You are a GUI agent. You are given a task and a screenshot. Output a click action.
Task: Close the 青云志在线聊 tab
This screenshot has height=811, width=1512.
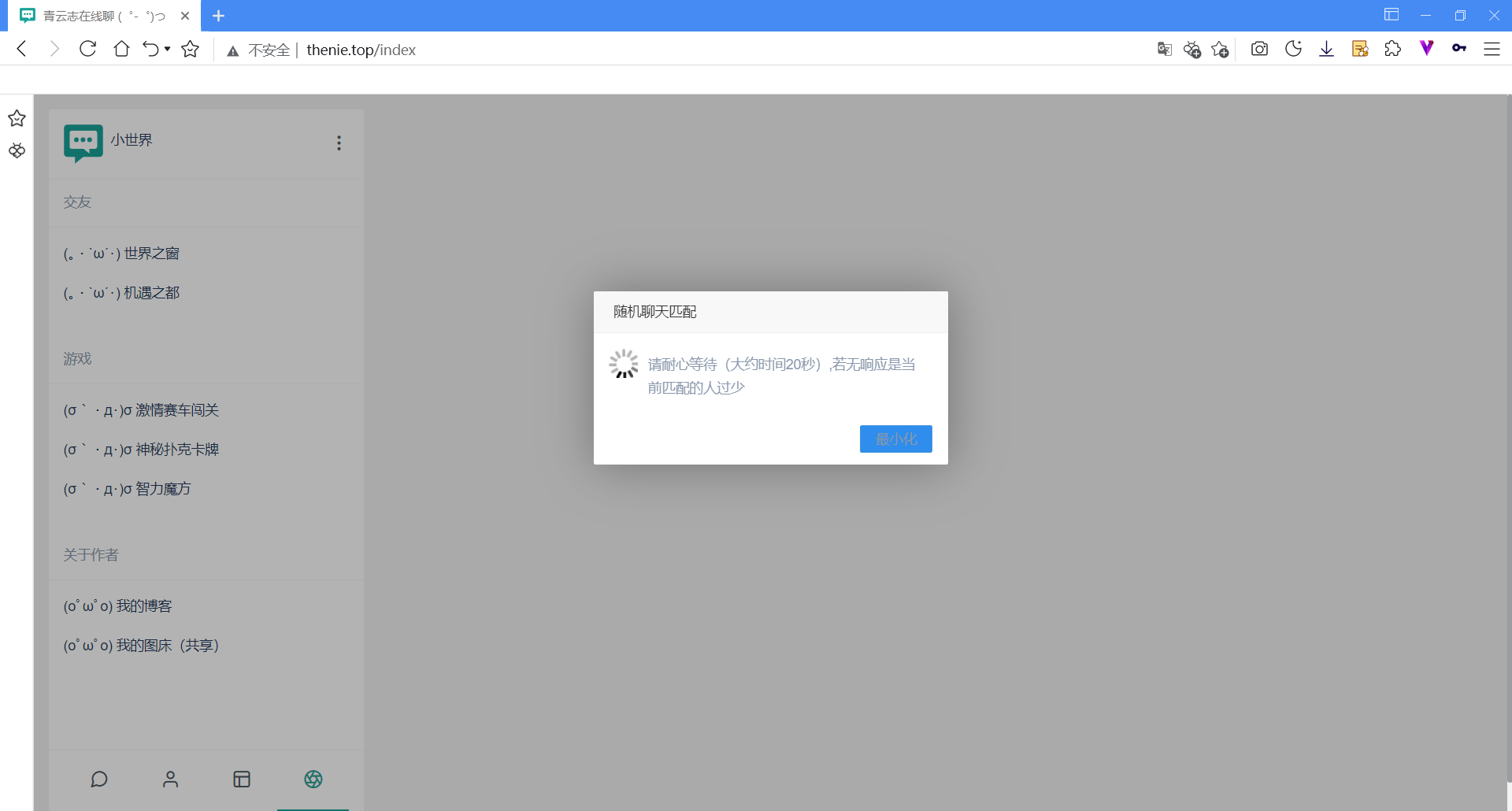(185, 16)
